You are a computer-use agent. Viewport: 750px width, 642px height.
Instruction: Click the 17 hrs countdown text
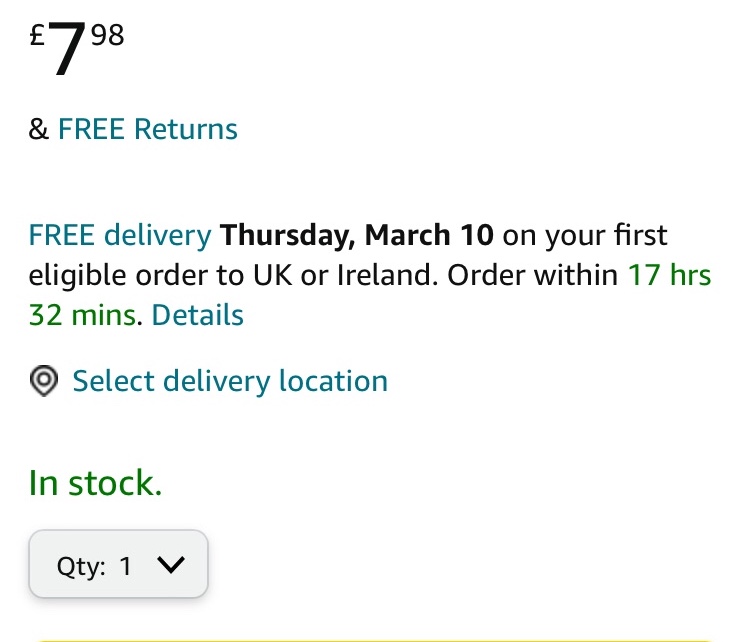669,275
